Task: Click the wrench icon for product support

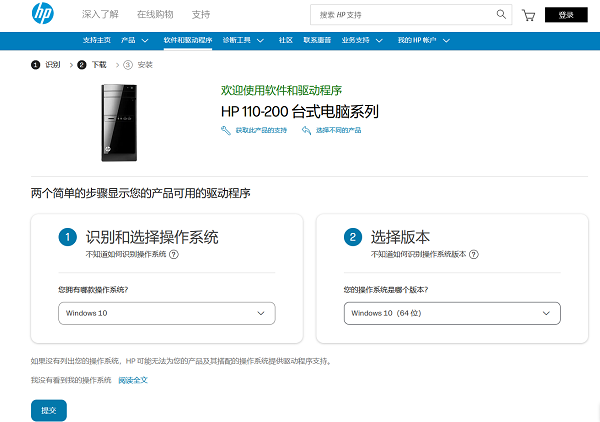Action: [226, 130]
